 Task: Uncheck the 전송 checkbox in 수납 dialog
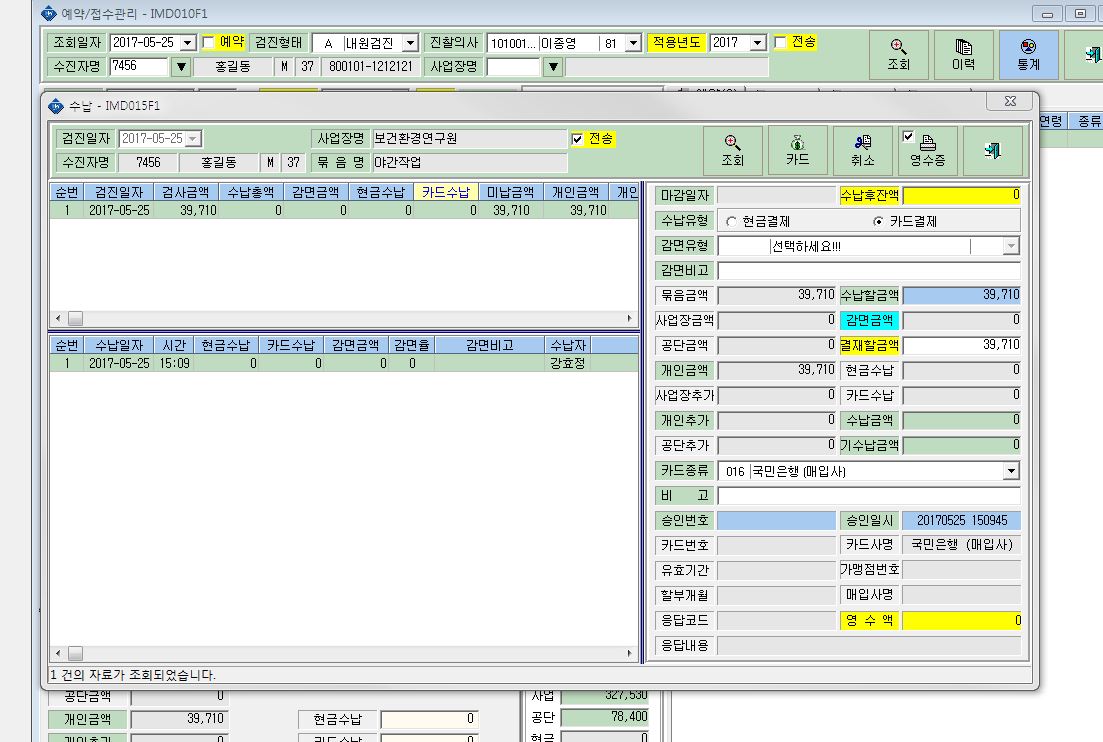(x=577, y=139)
